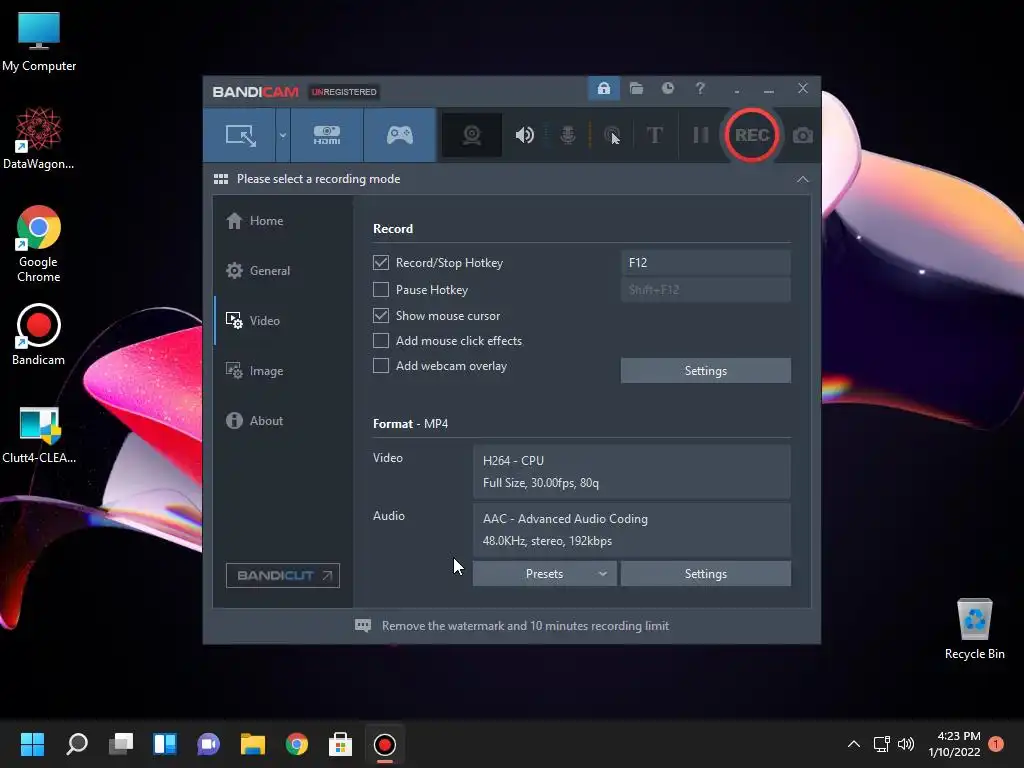
Task: Open the network icon in system tray
Action: pyautogui.click(x=882, y=744)
